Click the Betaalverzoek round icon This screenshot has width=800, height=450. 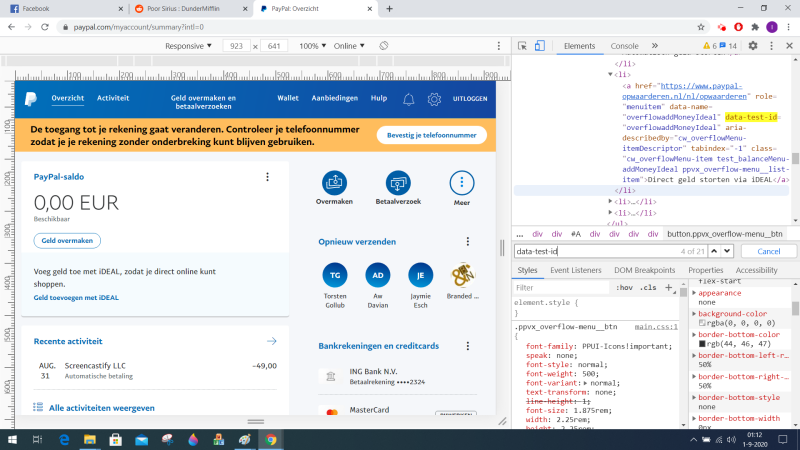coord(398,183)
